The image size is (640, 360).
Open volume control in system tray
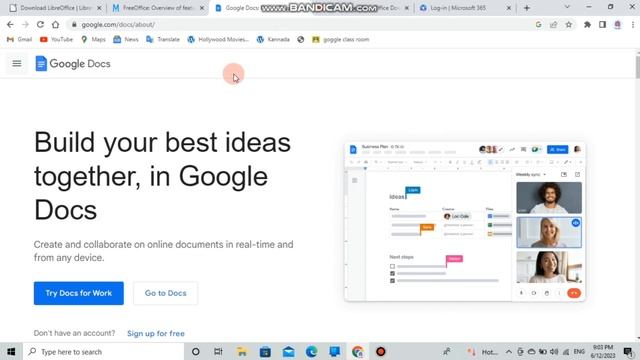coord(554,351)
